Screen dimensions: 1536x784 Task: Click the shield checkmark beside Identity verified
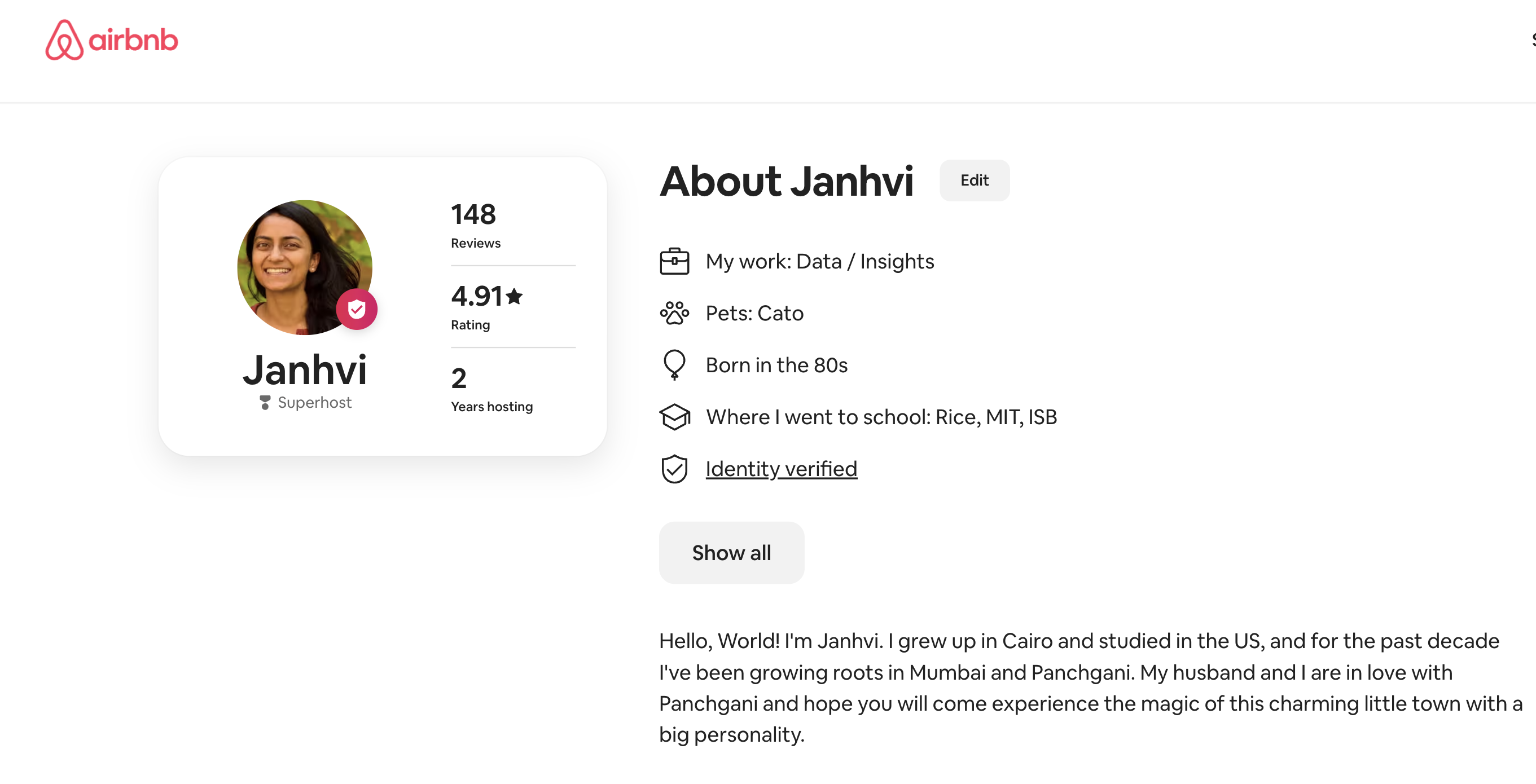[674, 469]
